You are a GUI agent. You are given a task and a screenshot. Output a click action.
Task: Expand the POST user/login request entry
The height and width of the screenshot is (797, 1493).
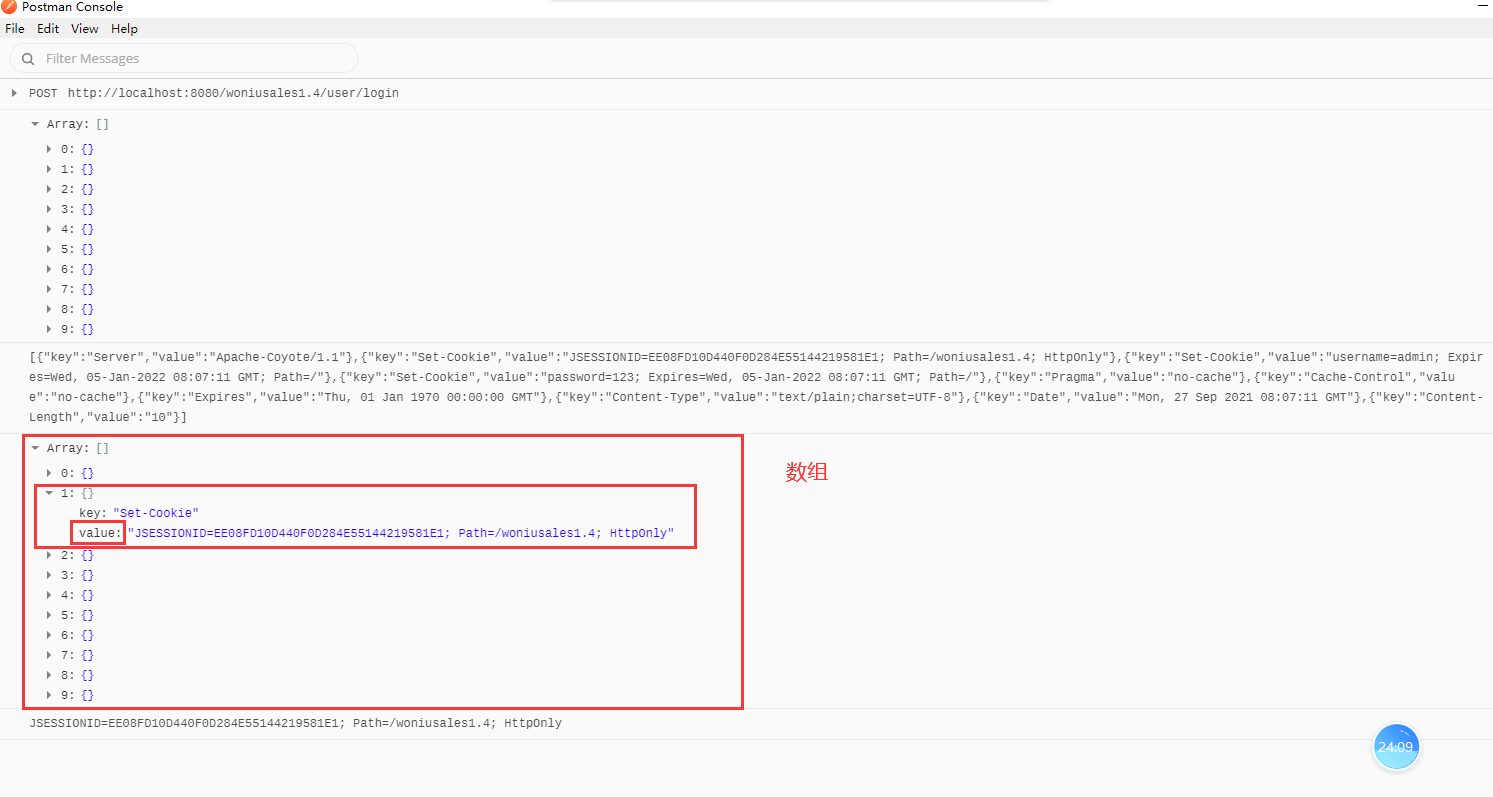[x=14, y=93]
